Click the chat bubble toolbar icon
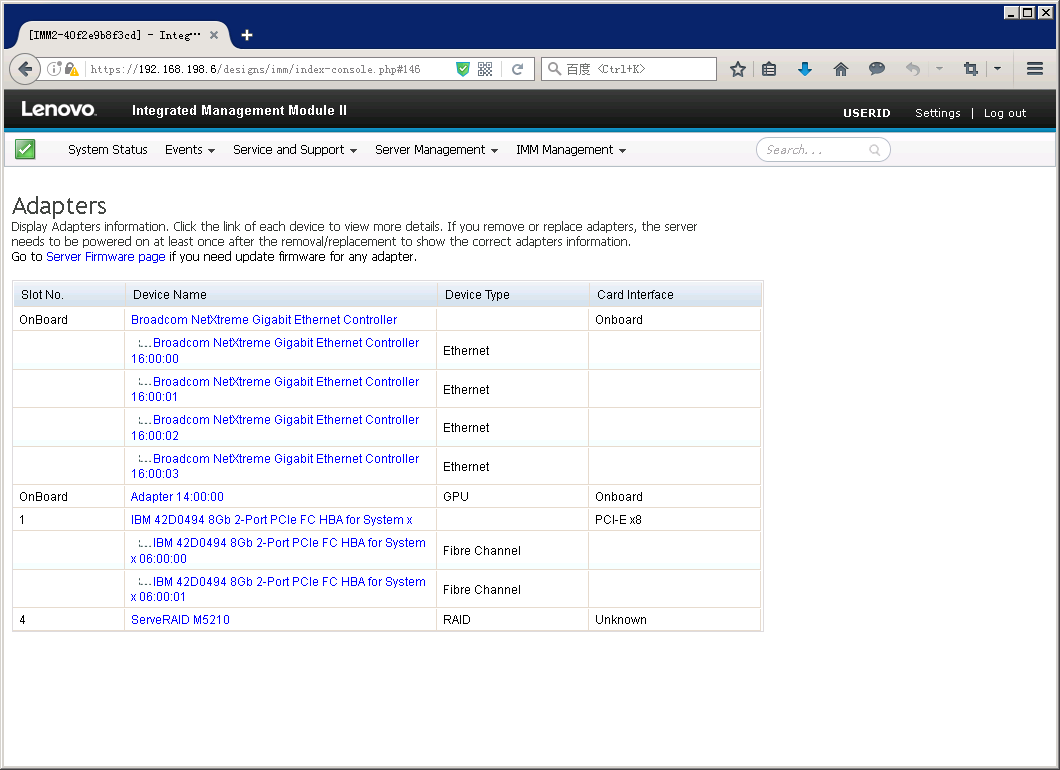This screenshot has height=770, width=1060. [877, 68]
